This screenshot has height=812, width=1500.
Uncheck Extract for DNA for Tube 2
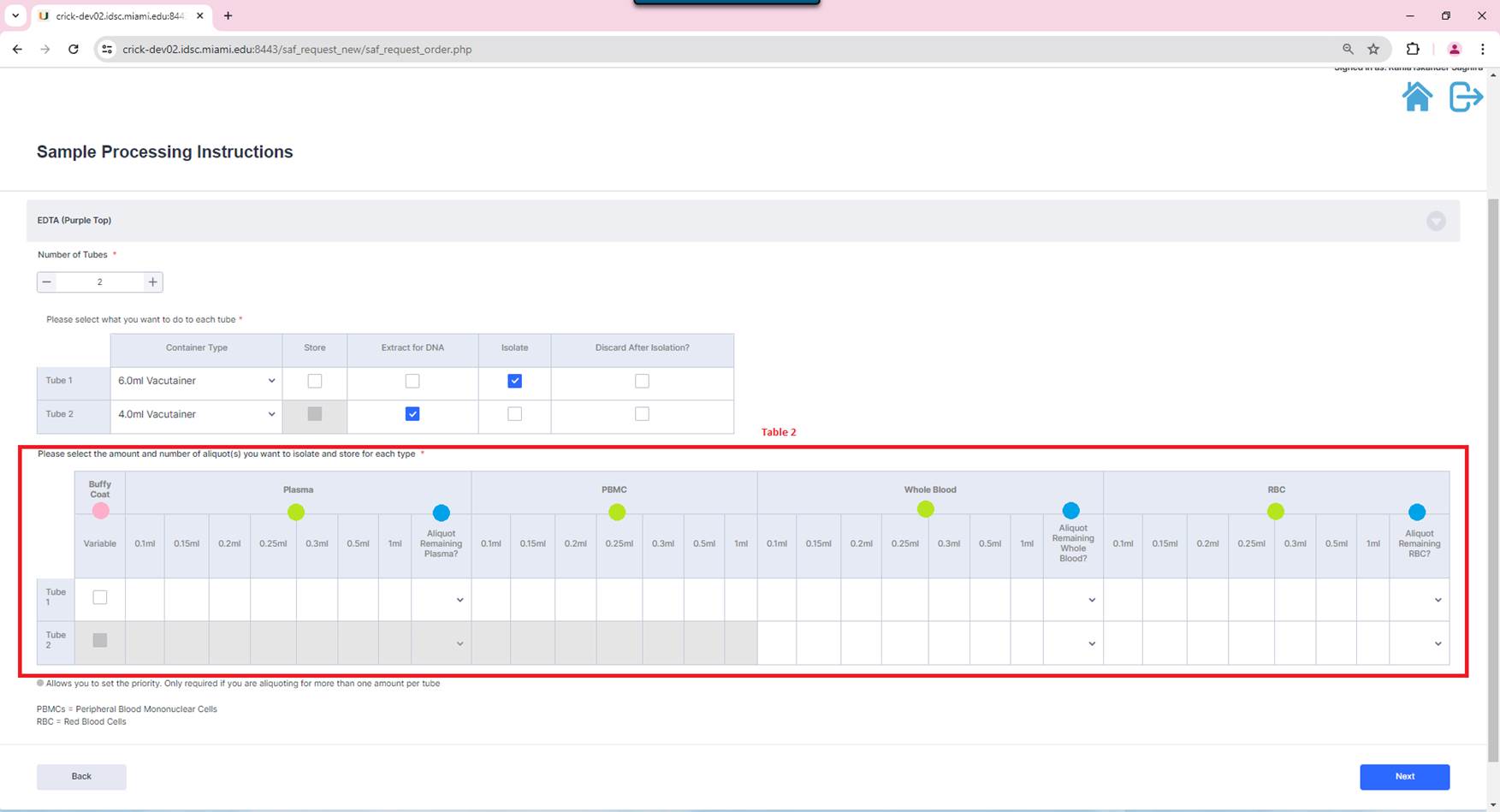(412, 414)
